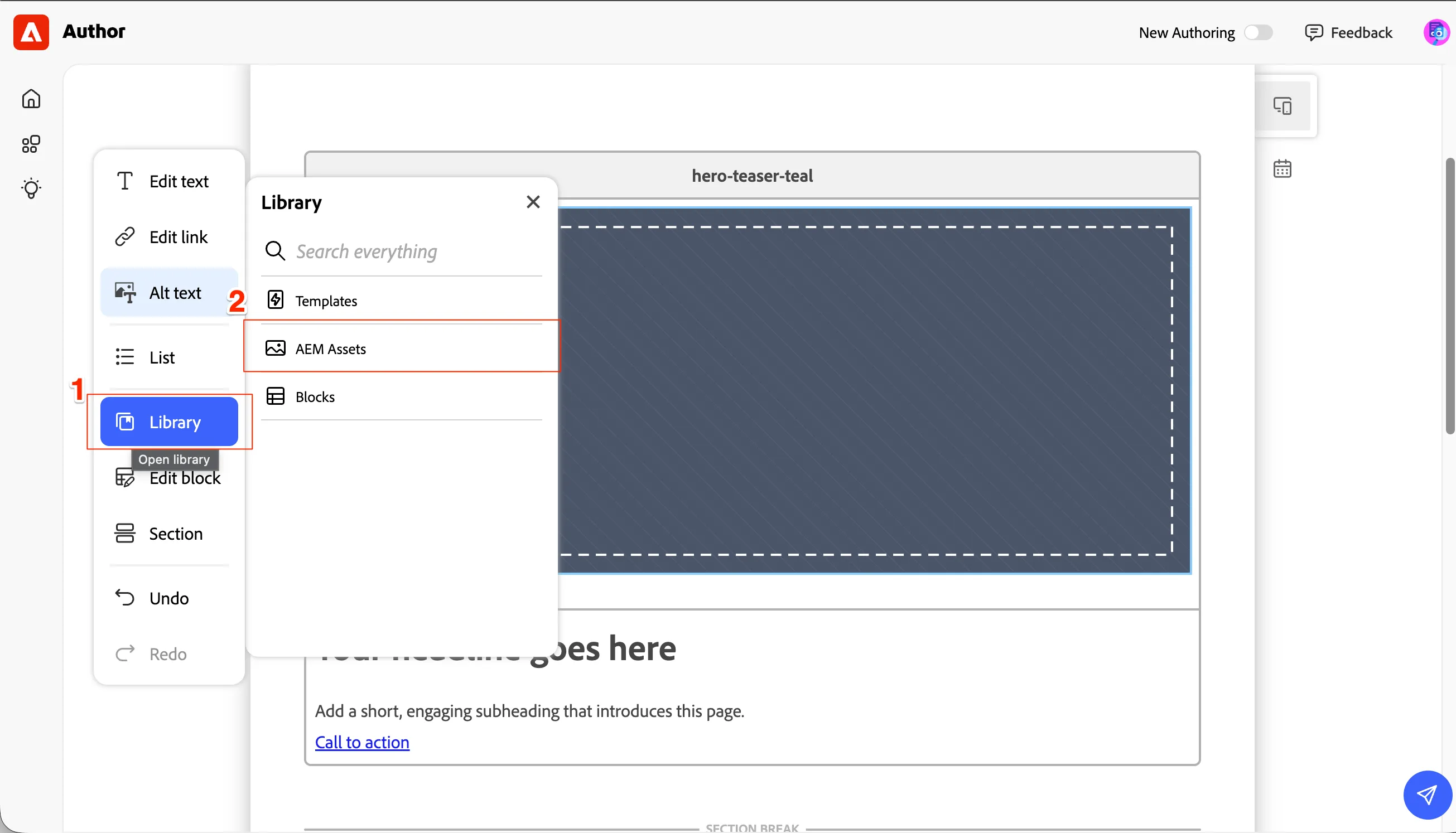Select the Edit link tool
The image size is (1456, 833).
[x=169, y=237]
